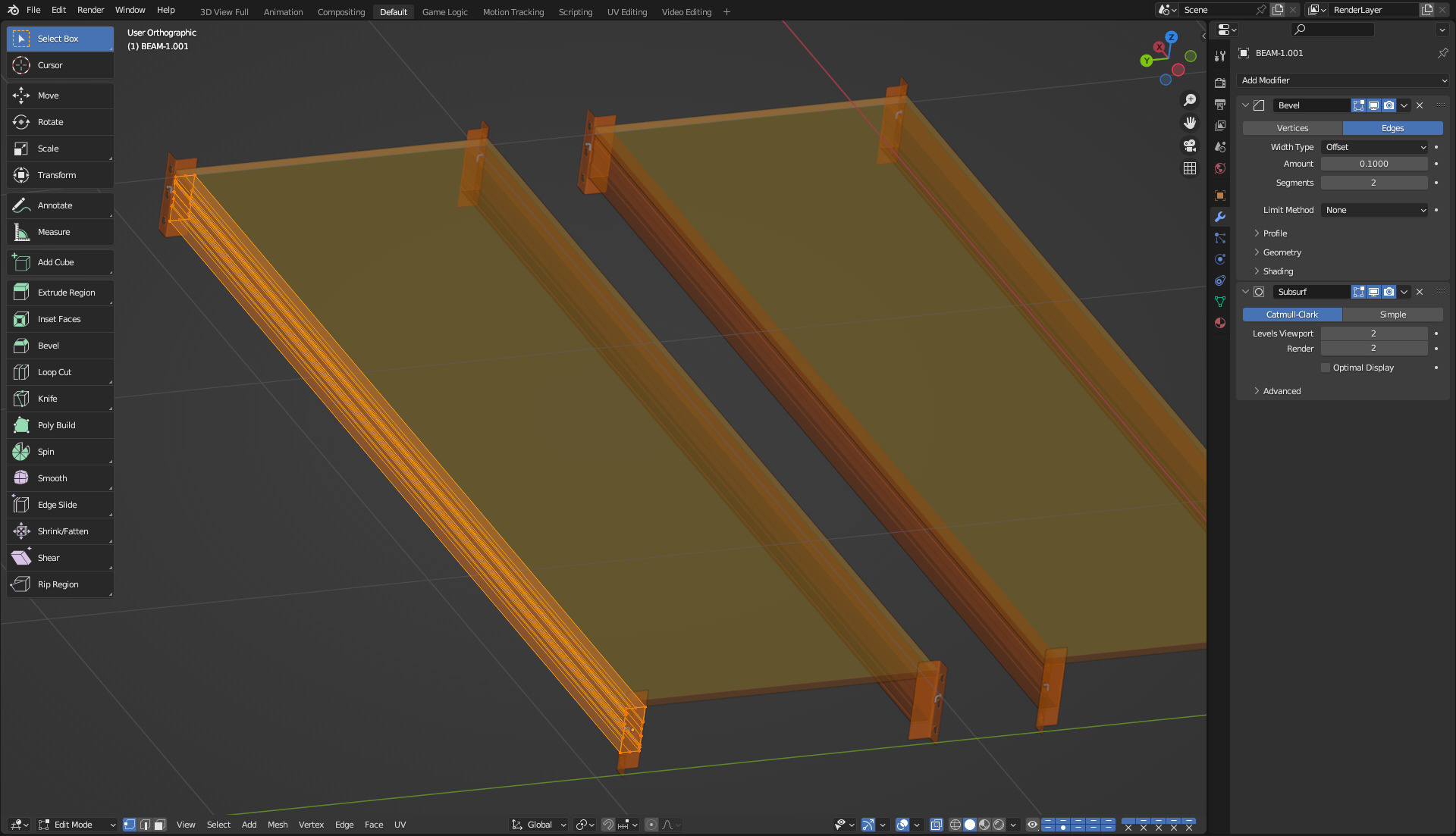Select the Add Cube tool
Viewport: 1456px width, 836px height.
[x=60, y=262]
